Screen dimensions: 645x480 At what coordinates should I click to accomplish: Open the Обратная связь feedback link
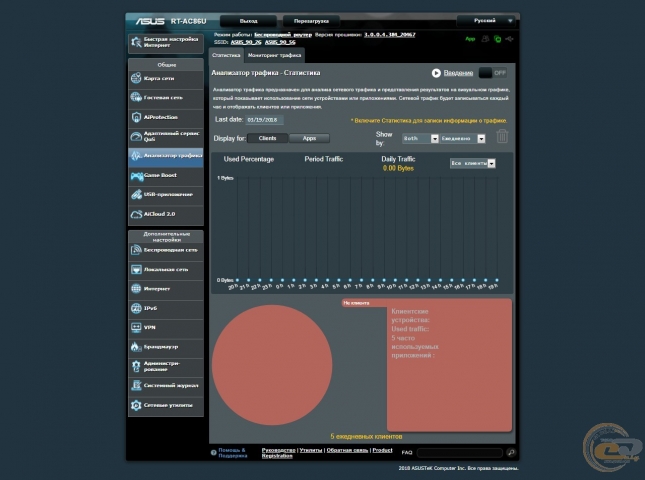[x=347, y=450]
